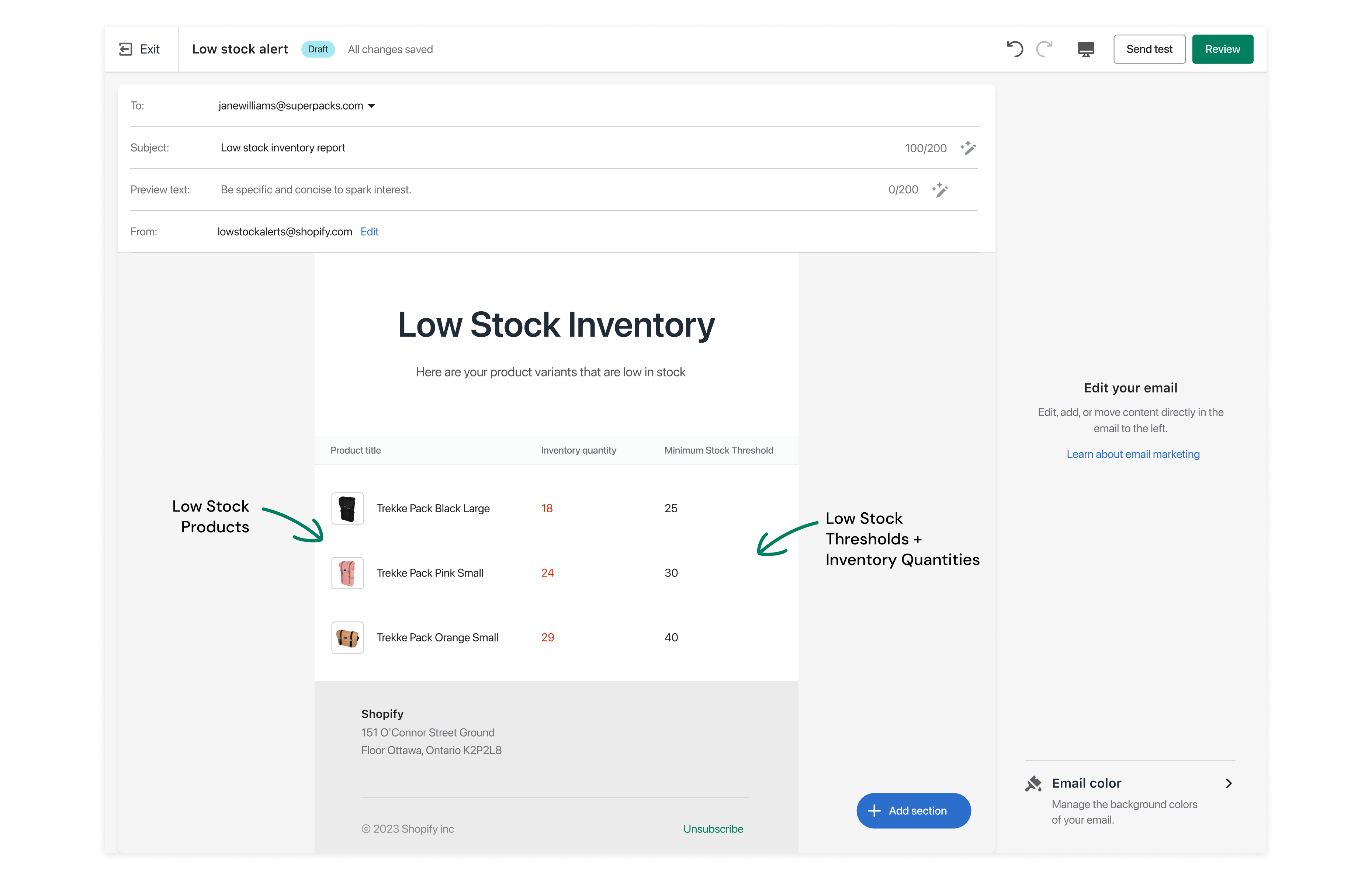The height and width of the screenshot is (883, 1372).
Task: Select Trekke Pack Black Large thumbnail
Action: click(x=347, y=509)
